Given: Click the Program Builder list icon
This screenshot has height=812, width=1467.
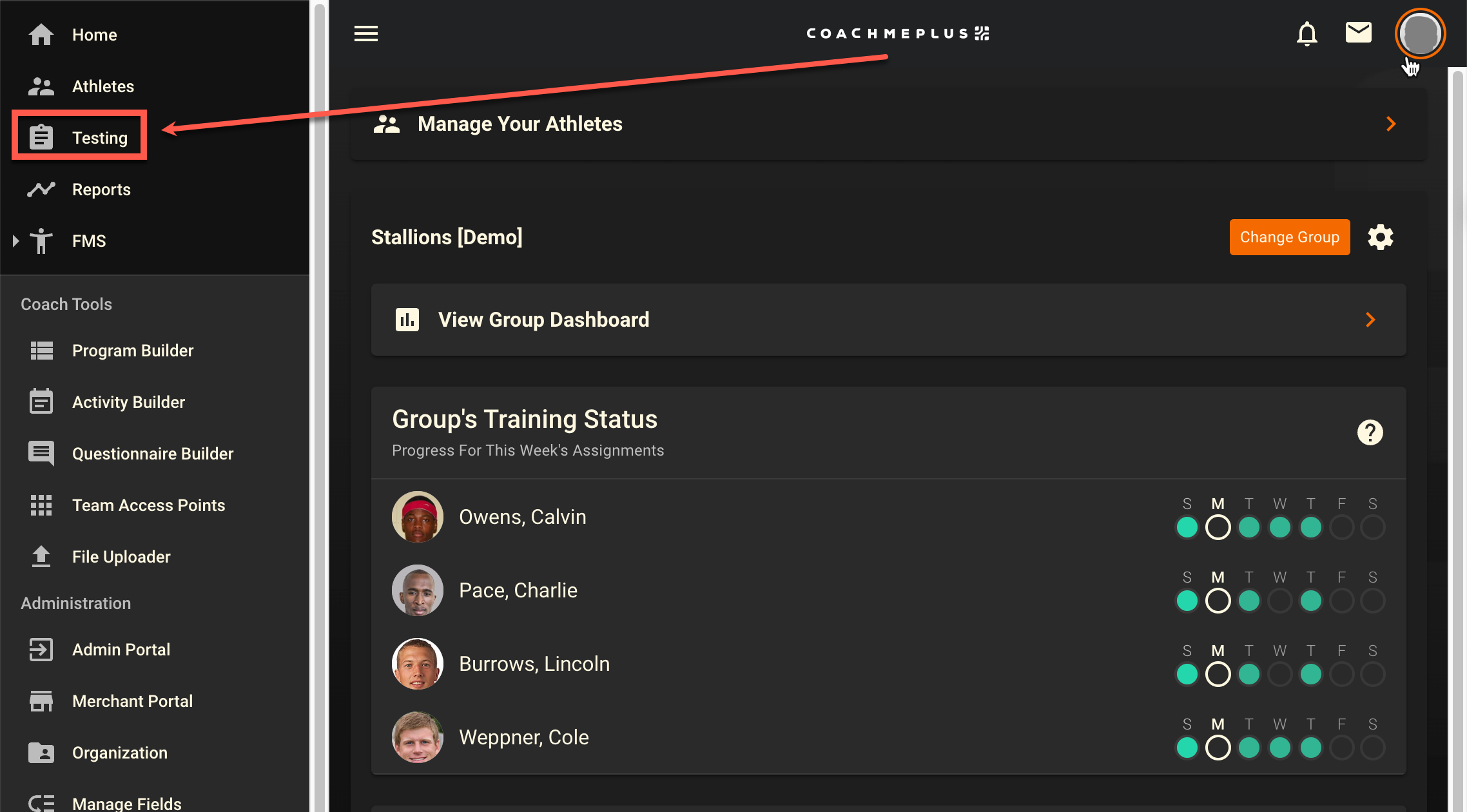Looking at the screenshot, I should pyautogui.click(x=41, y=351).
